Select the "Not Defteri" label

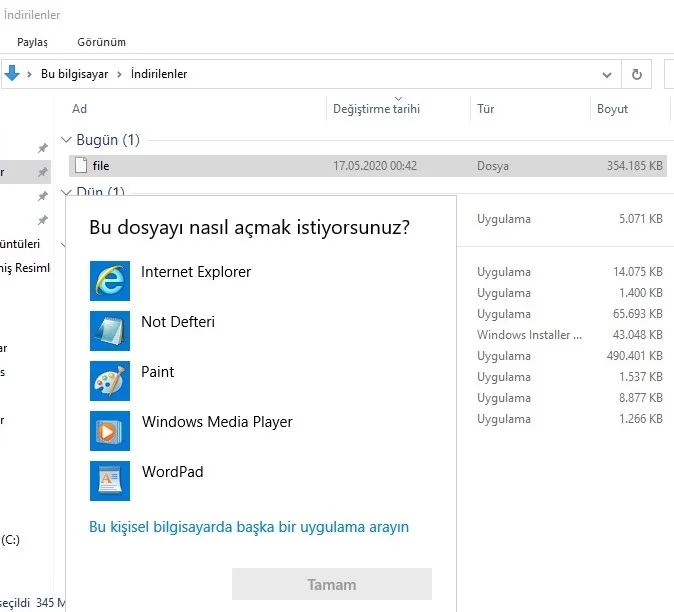[178, 321]
